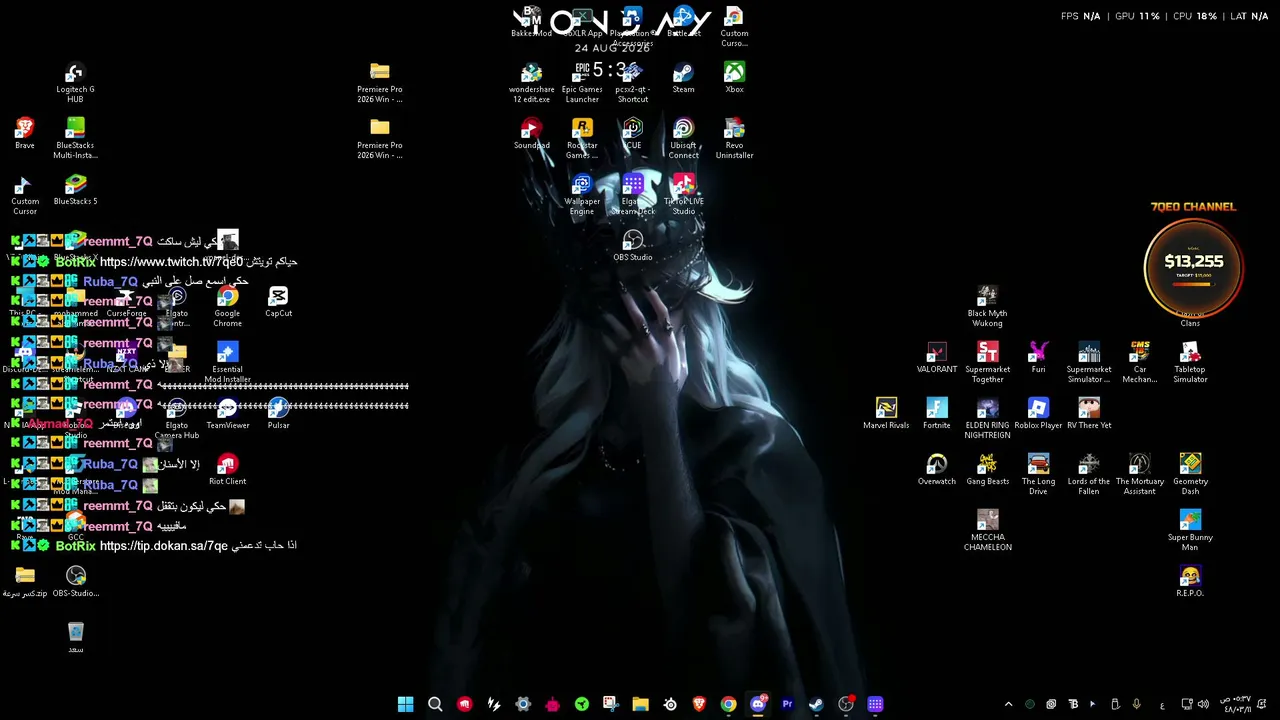
Task: Launch Epic Games Launcher desktop shortcut
Action: pyautogui.click(x=582, y=83)
